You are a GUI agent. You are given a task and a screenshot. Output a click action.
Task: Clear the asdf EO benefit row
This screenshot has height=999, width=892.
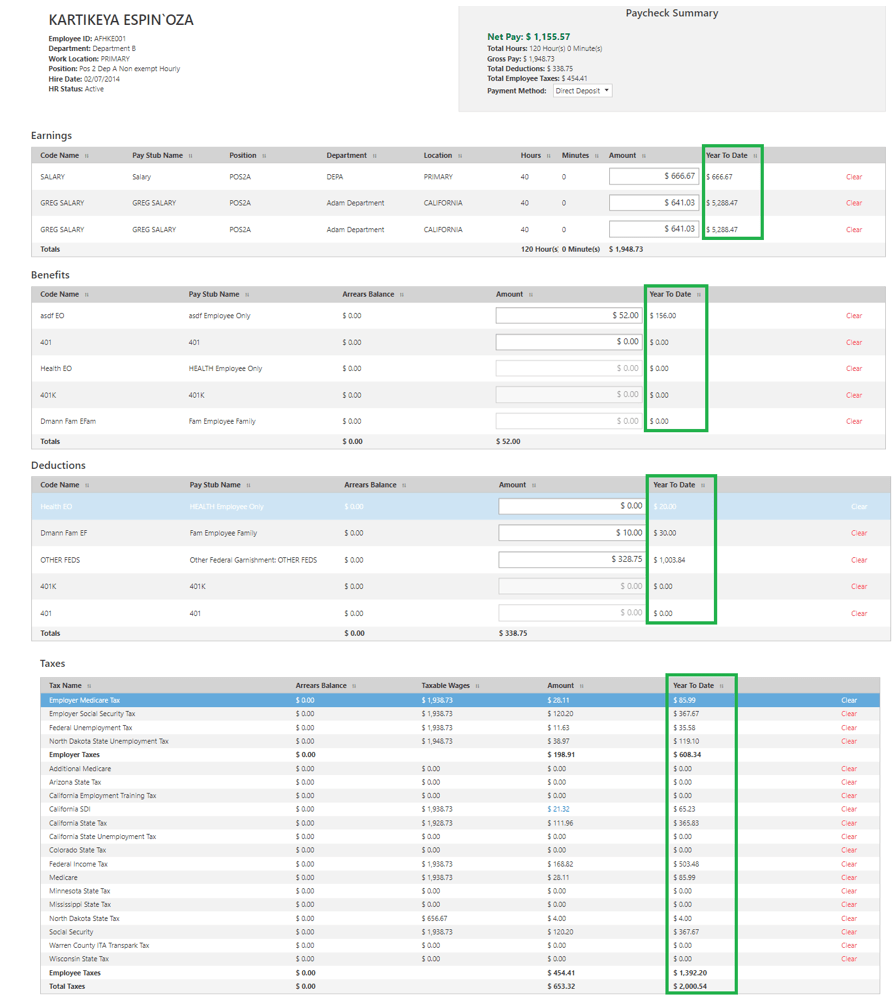[853, 316]
